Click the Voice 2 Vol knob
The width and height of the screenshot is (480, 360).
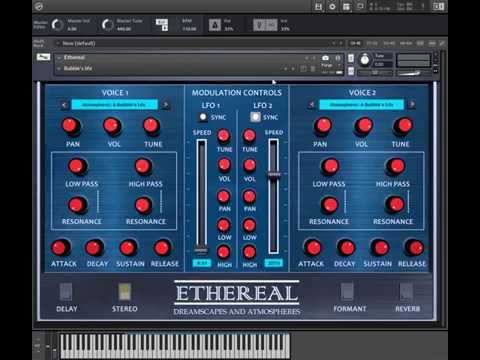coord(363,126)
